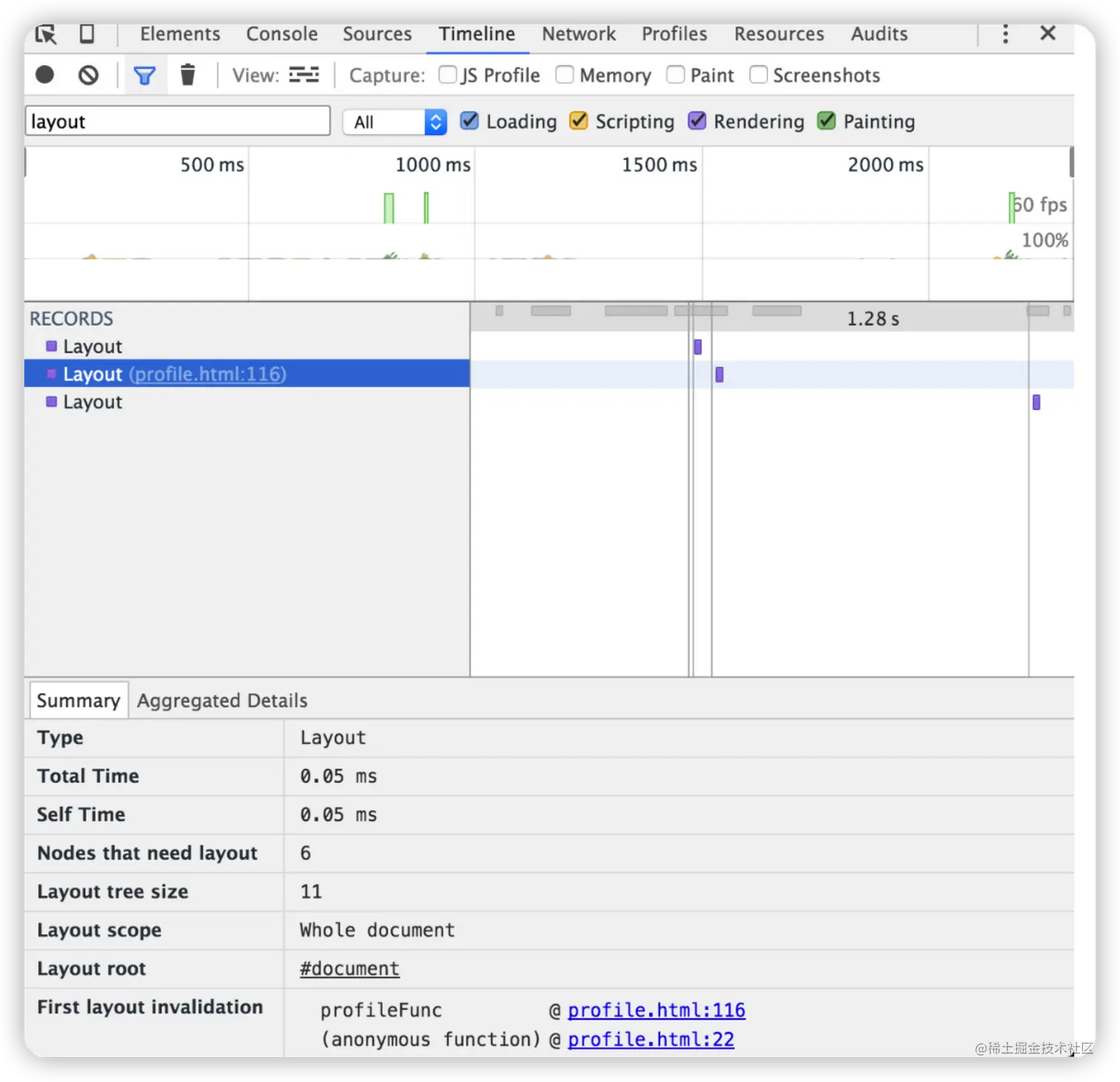Click the Layout tree size value 11
This screenshot has height=1082, width=1120.
pyautogui.click(x=311, y=892)
